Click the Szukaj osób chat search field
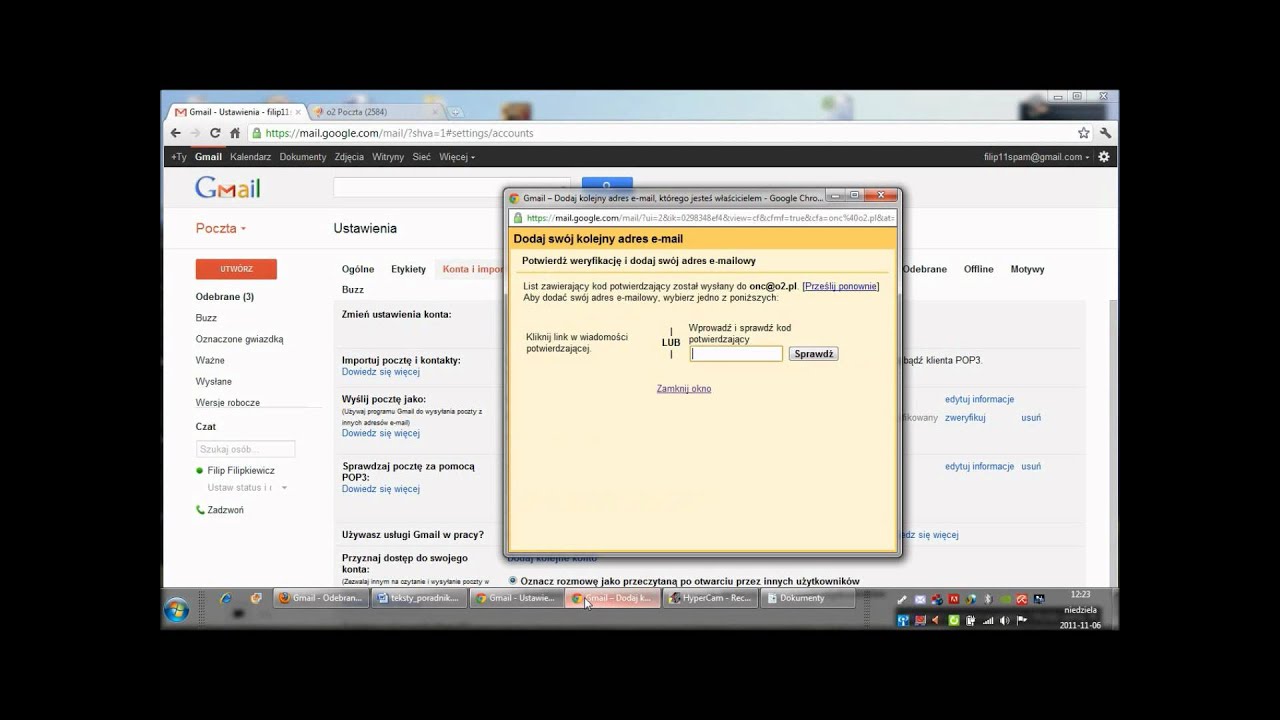This screenshot has height=720, width=1280. tap(245, 449)
